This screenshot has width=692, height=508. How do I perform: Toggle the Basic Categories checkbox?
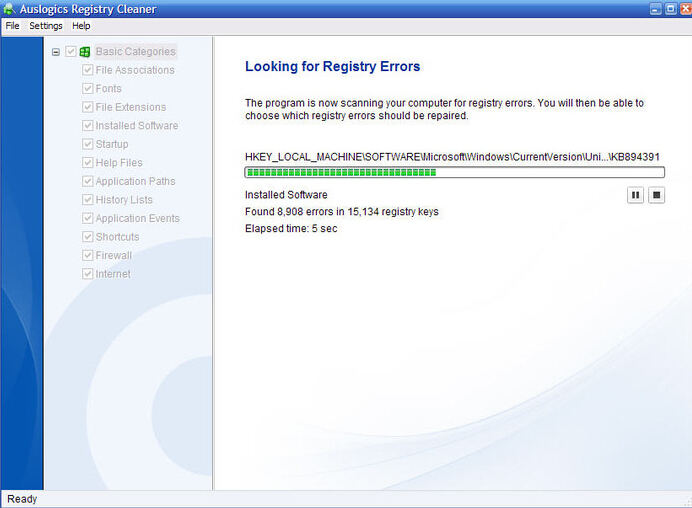[71, 52]
